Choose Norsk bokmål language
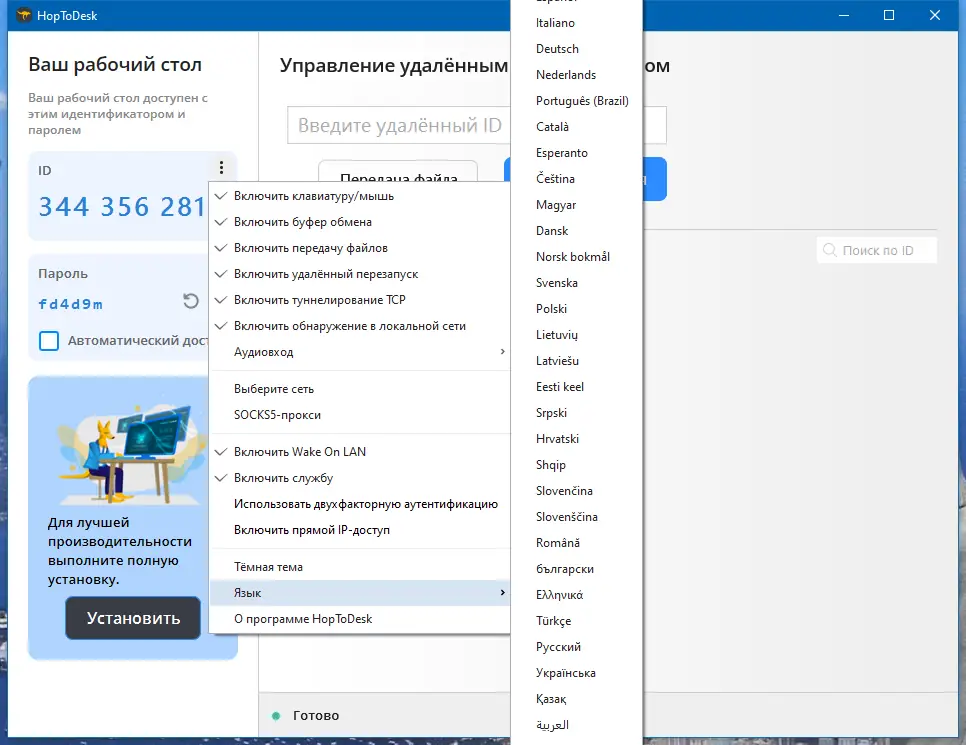The width and height of the screenshot is (966, 745). click(x=577, y=257)
